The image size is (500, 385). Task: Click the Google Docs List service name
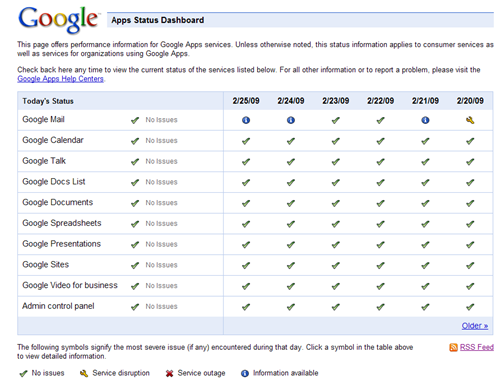pos(54,182)
